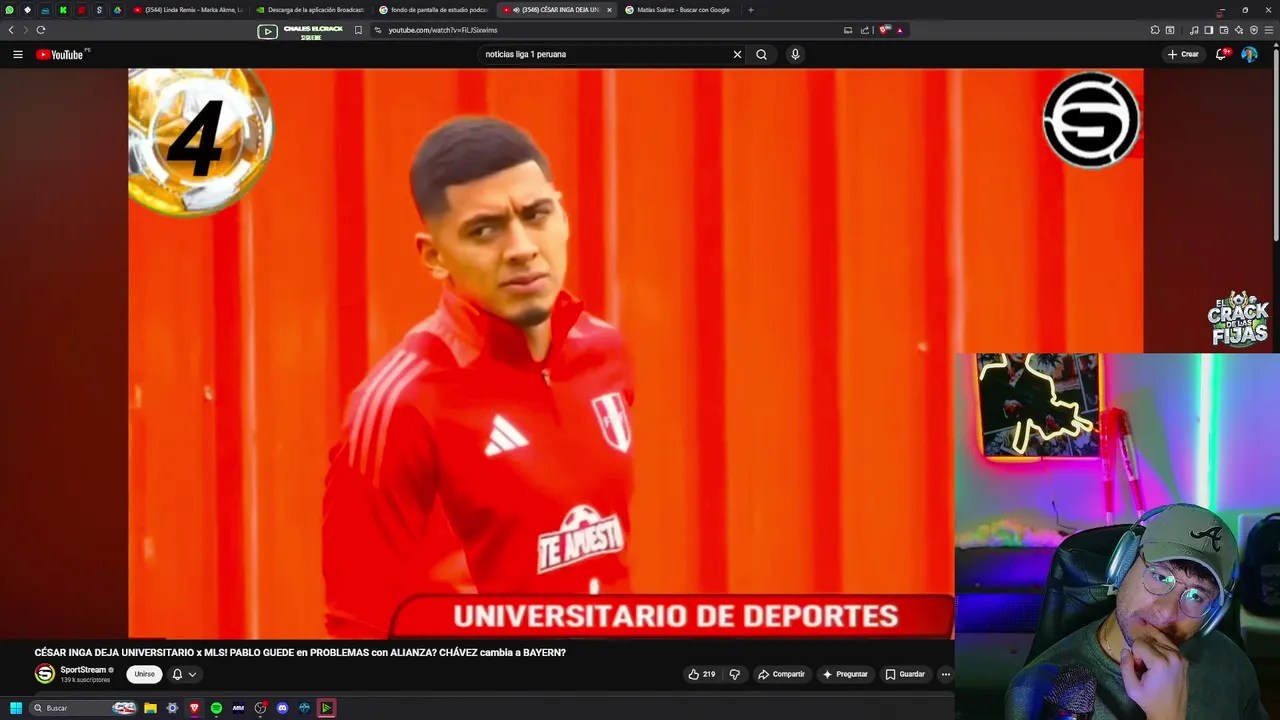
Task: Click the Preguntar button
Action: [845, 674]
